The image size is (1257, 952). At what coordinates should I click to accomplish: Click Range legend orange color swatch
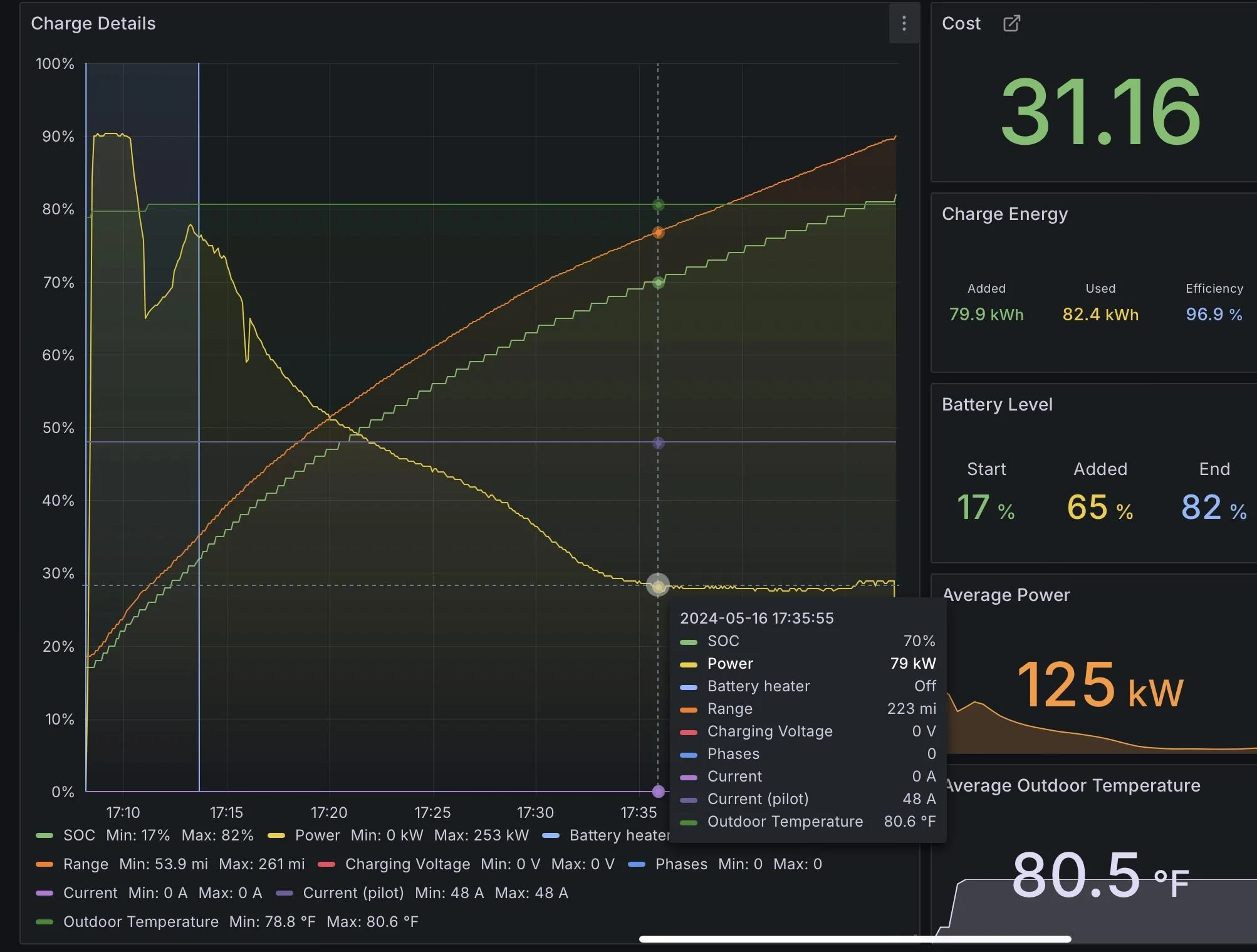44,864
